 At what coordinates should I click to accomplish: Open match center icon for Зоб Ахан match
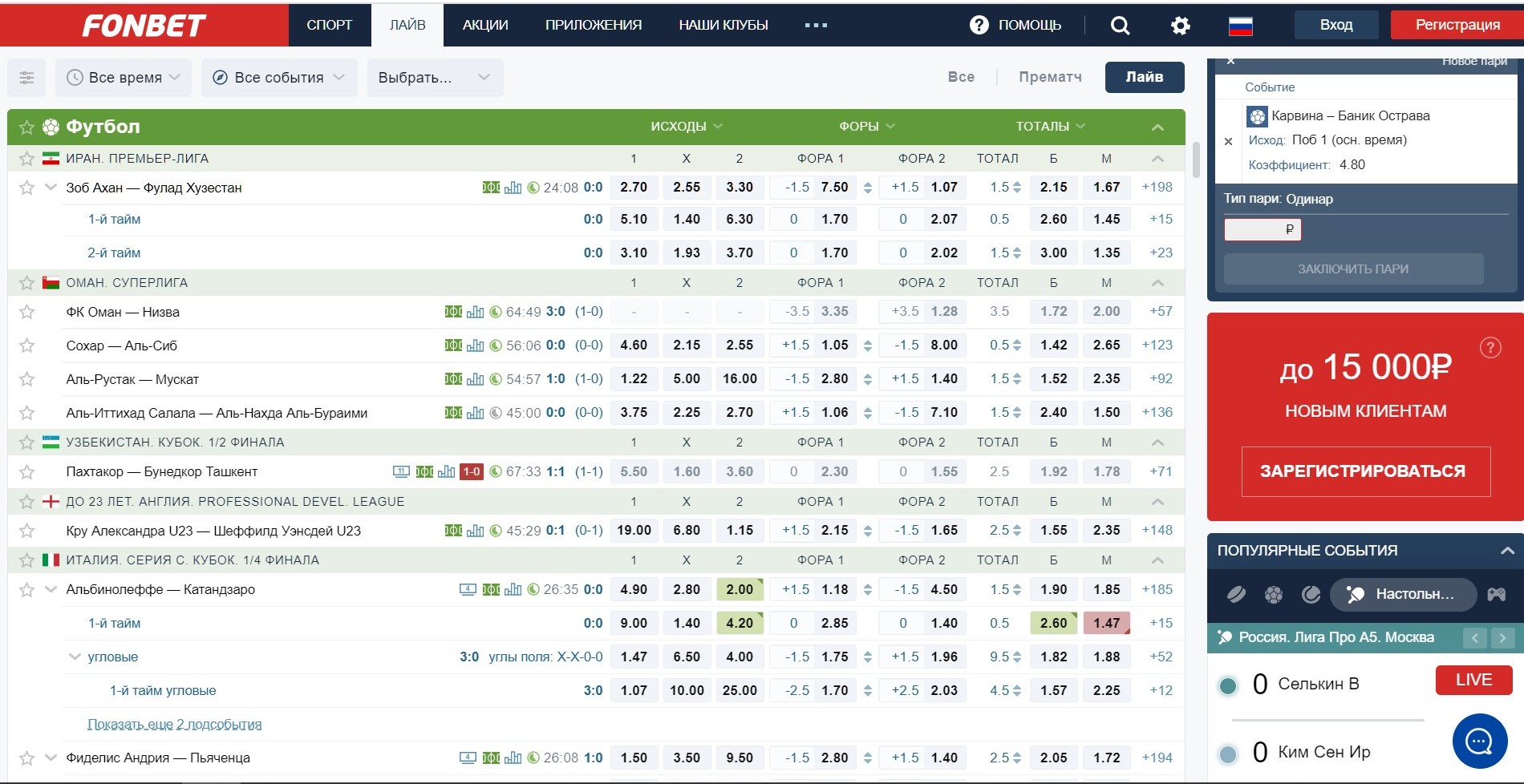[491, 188]
